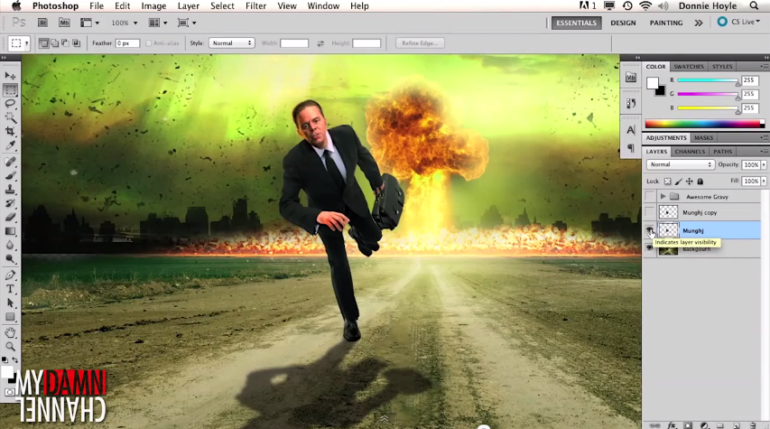The image size is (770, 429).
Task: Open the Arrange Documents dropdown
Action: [x=158, y=23]
